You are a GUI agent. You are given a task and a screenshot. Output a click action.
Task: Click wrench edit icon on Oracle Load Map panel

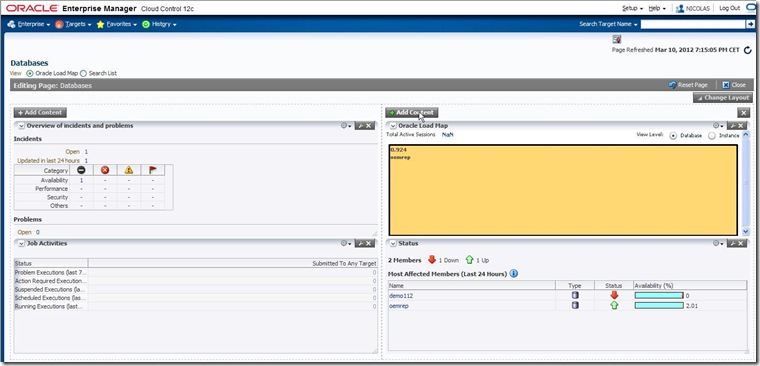coord(732,126)
